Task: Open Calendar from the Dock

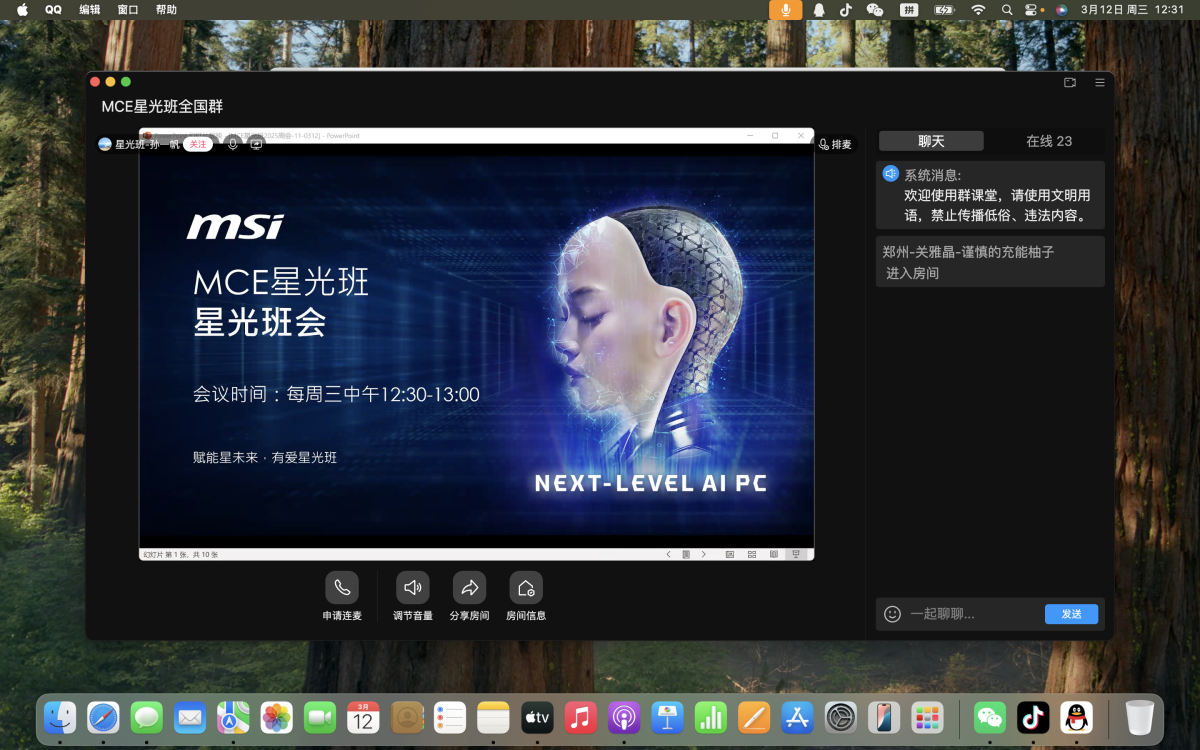Action: pos(363,717)
